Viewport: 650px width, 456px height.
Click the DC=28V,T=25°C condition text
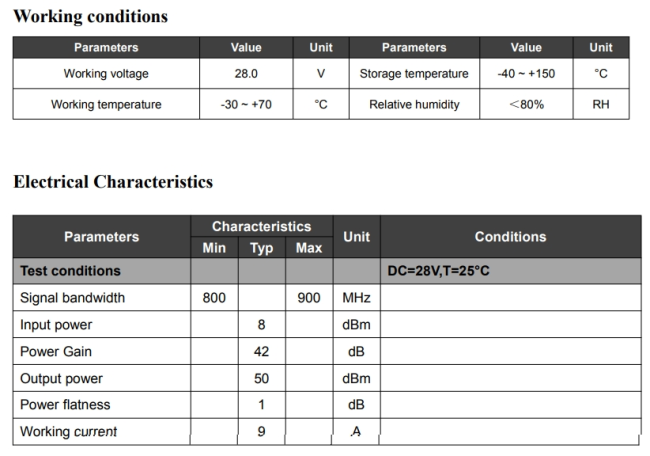[438, 271]
